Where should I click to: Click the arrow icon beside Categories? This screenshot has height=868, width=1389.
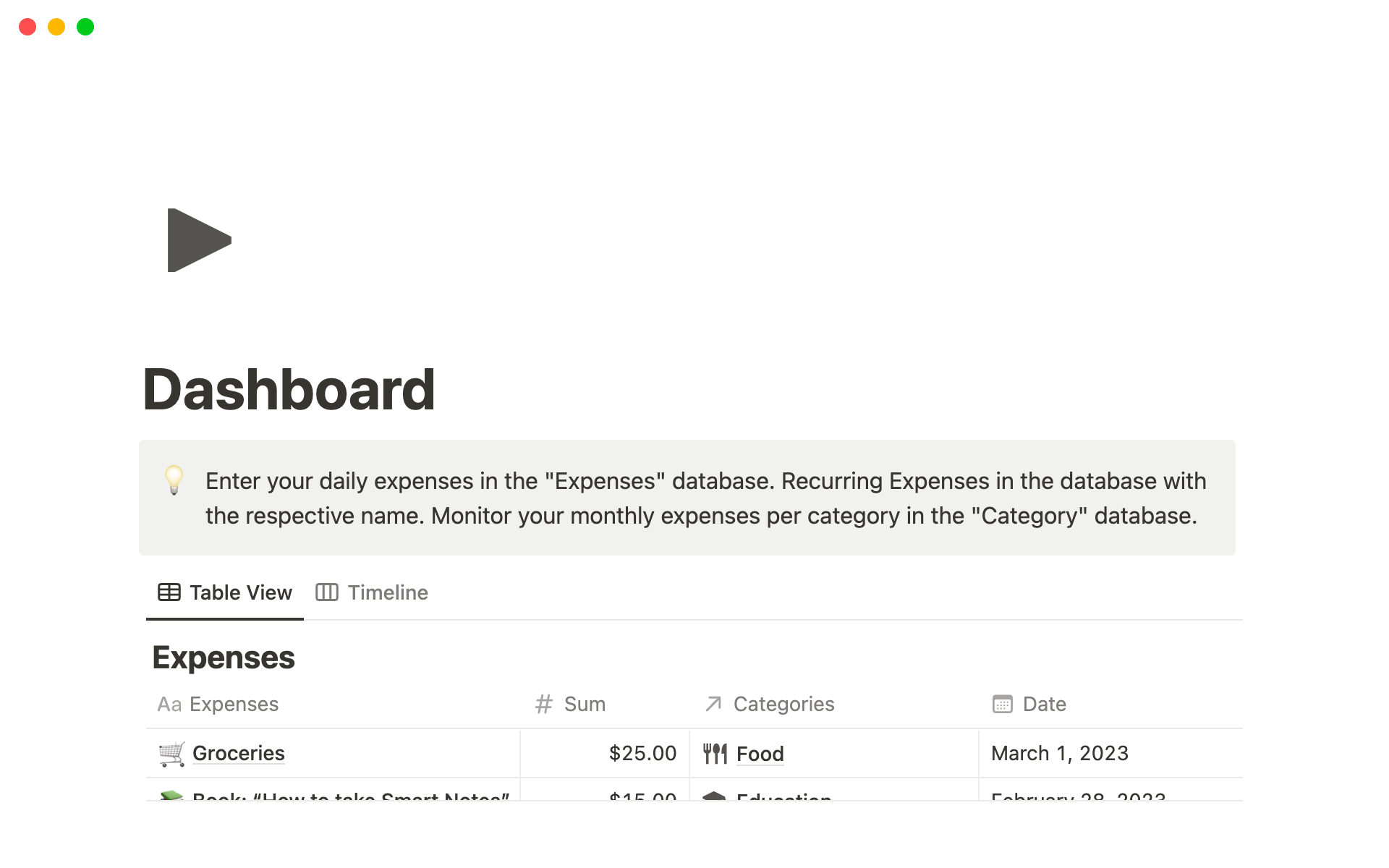tap(713, 704)
